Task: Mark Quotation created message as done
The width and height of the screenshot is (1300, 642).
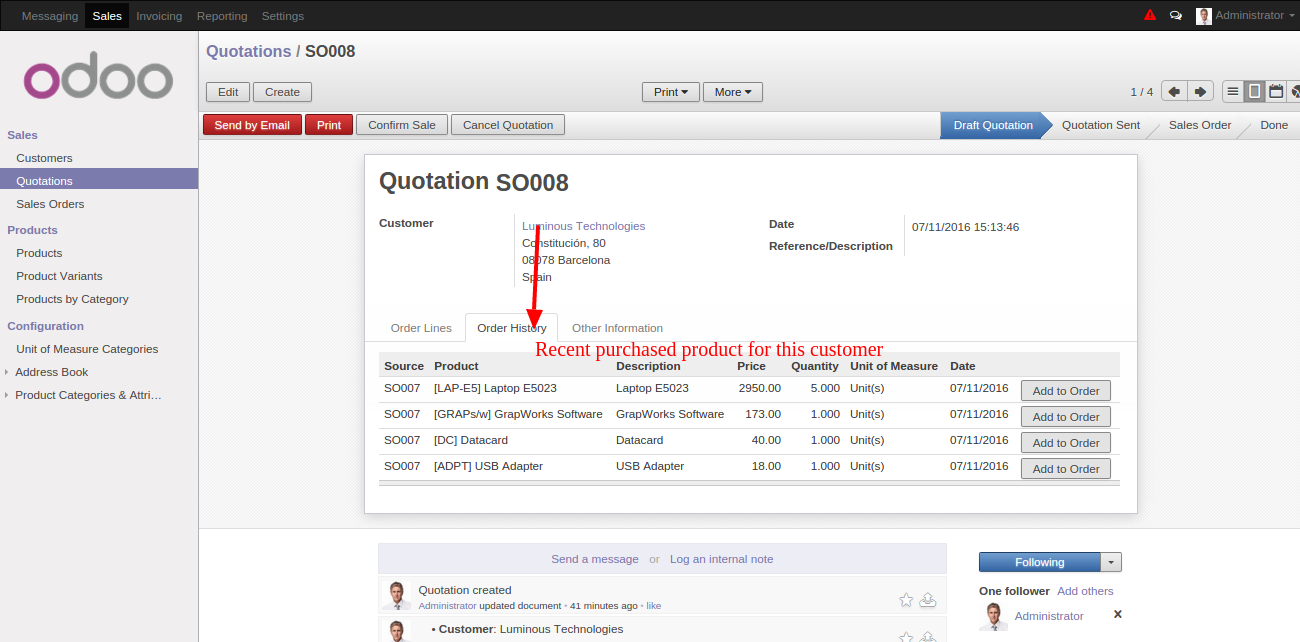Action: tap(928, 600)
